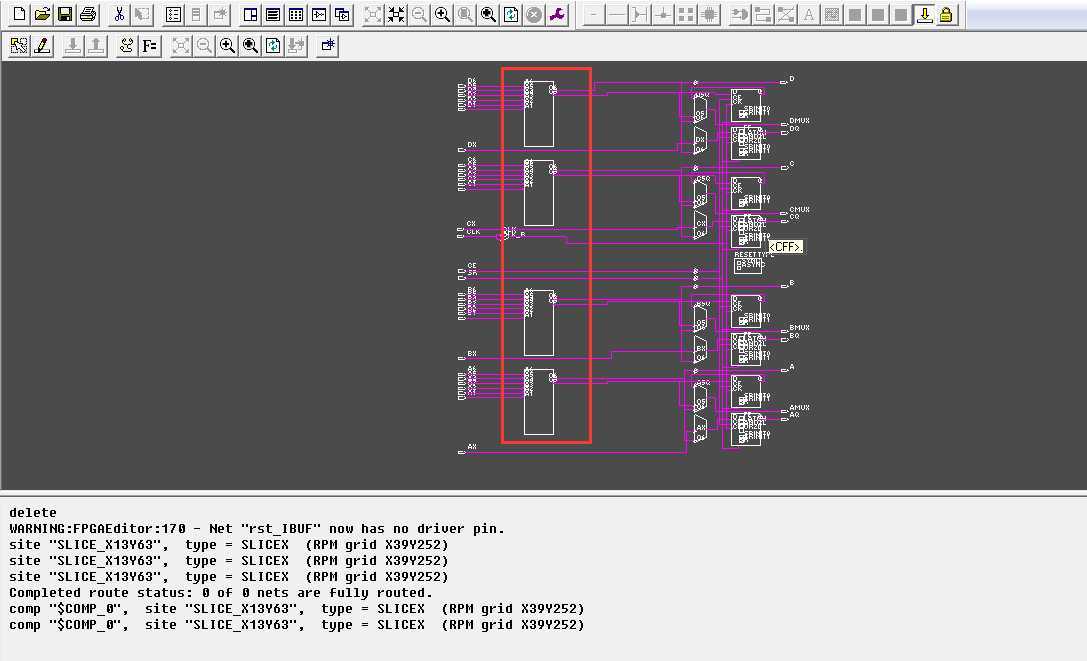Cut the selection with the scissors icon
This screenshot has width=1087, height=661.
point(119,14)
